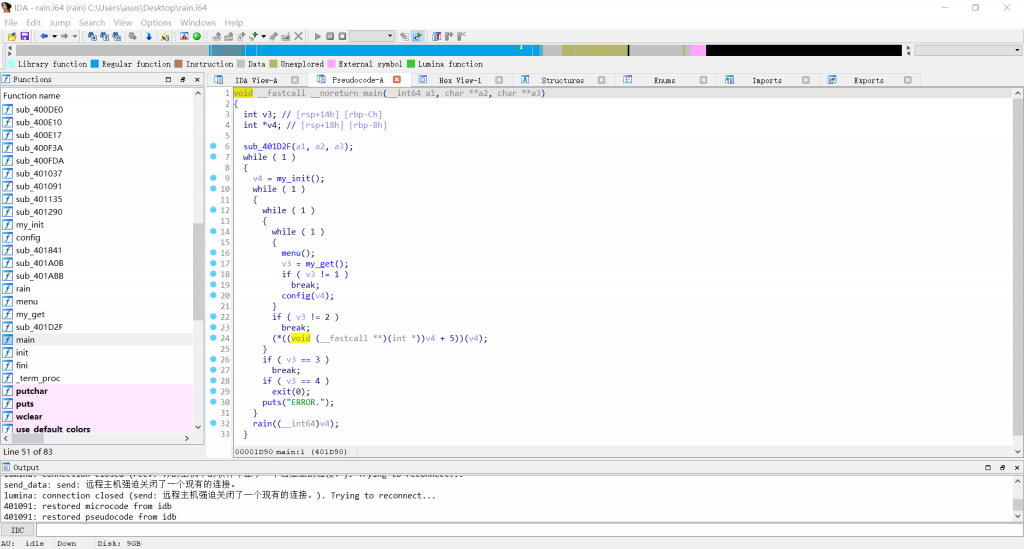1024x549 pixels.
Task: Open the Search menu
Action: [92, 22]
